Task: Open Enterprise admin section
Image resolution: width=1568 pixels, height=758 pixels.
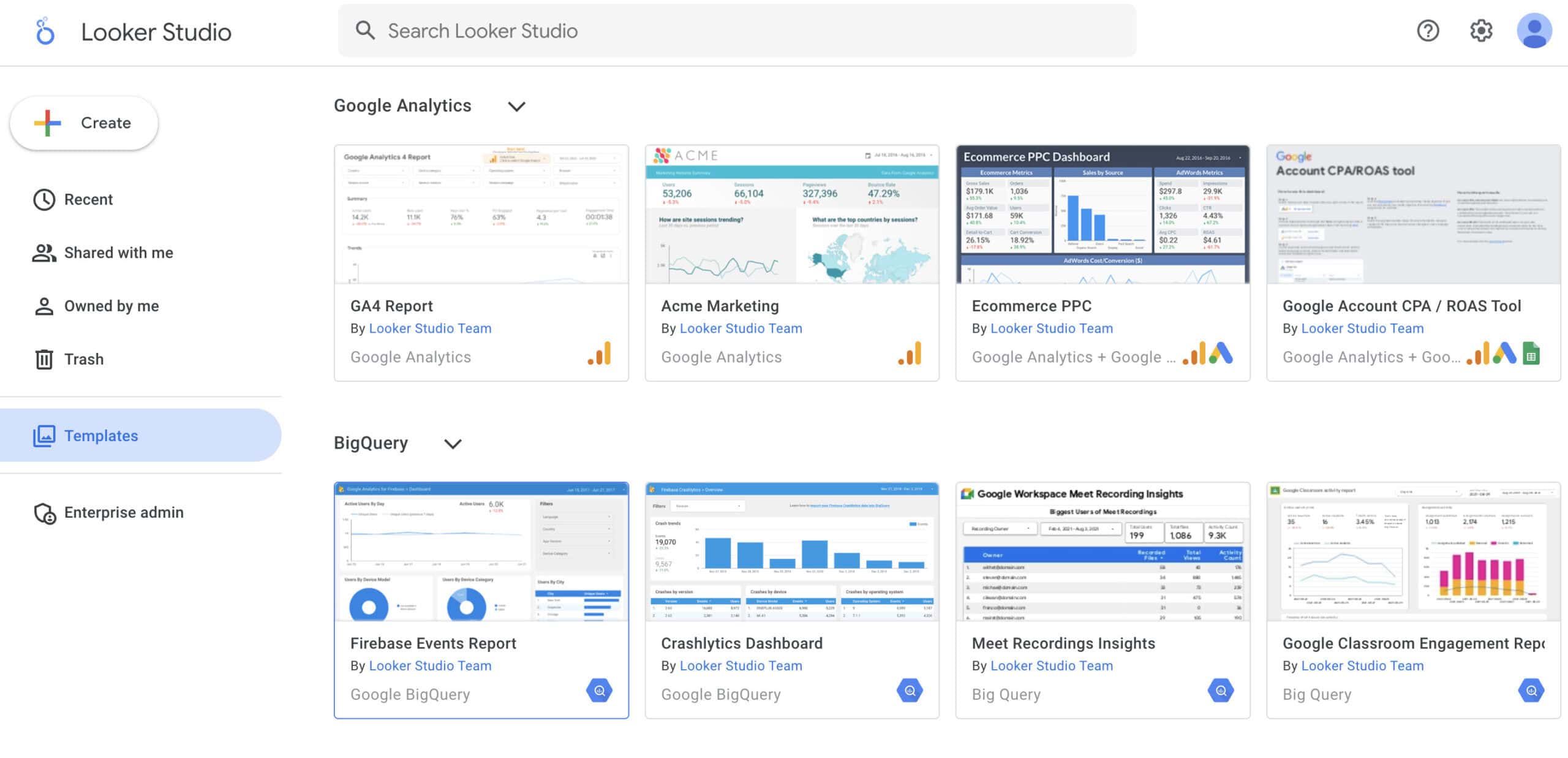Action: 141,513
